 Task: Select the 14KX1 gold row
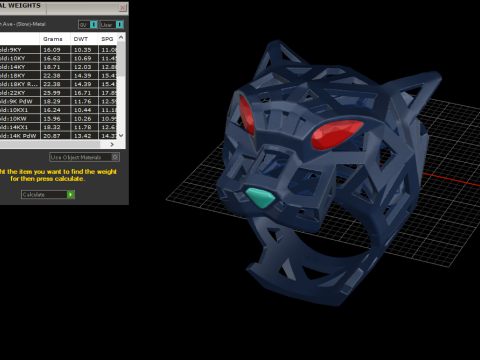coord(58,127)
